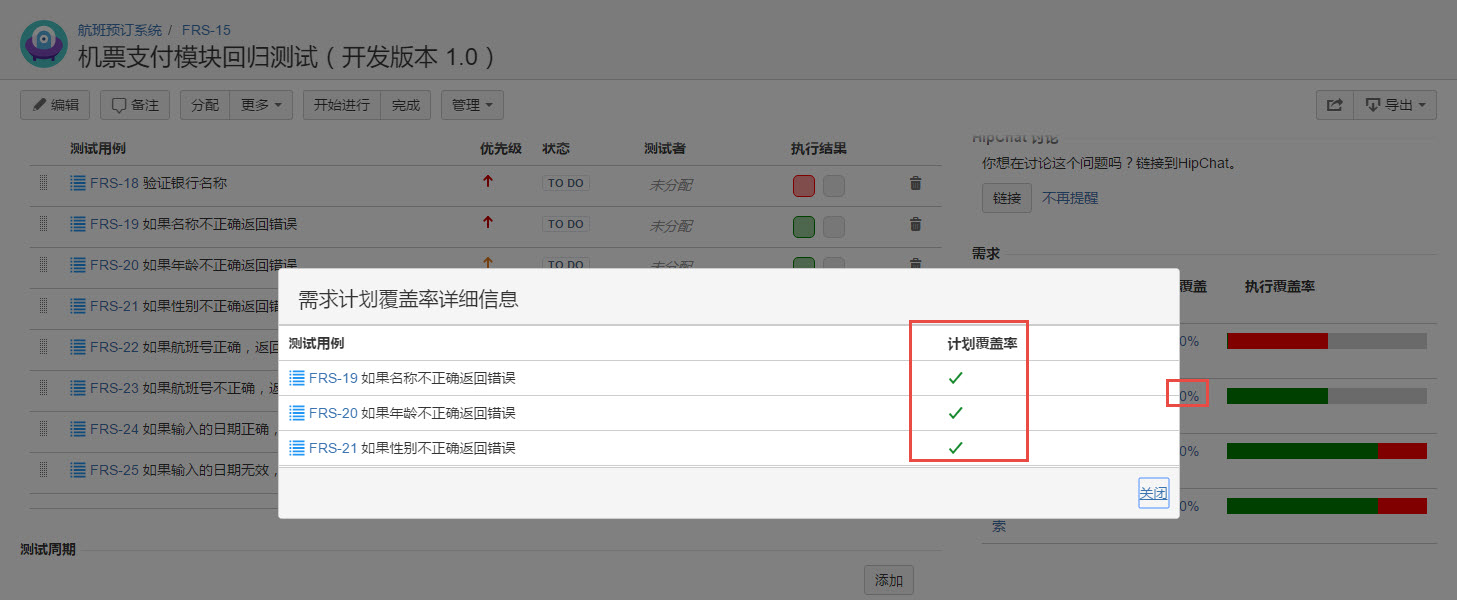Click green checkmark for FRS-20 in dialog
This screenshot has width=1457, height=600.
click(955, 413)
